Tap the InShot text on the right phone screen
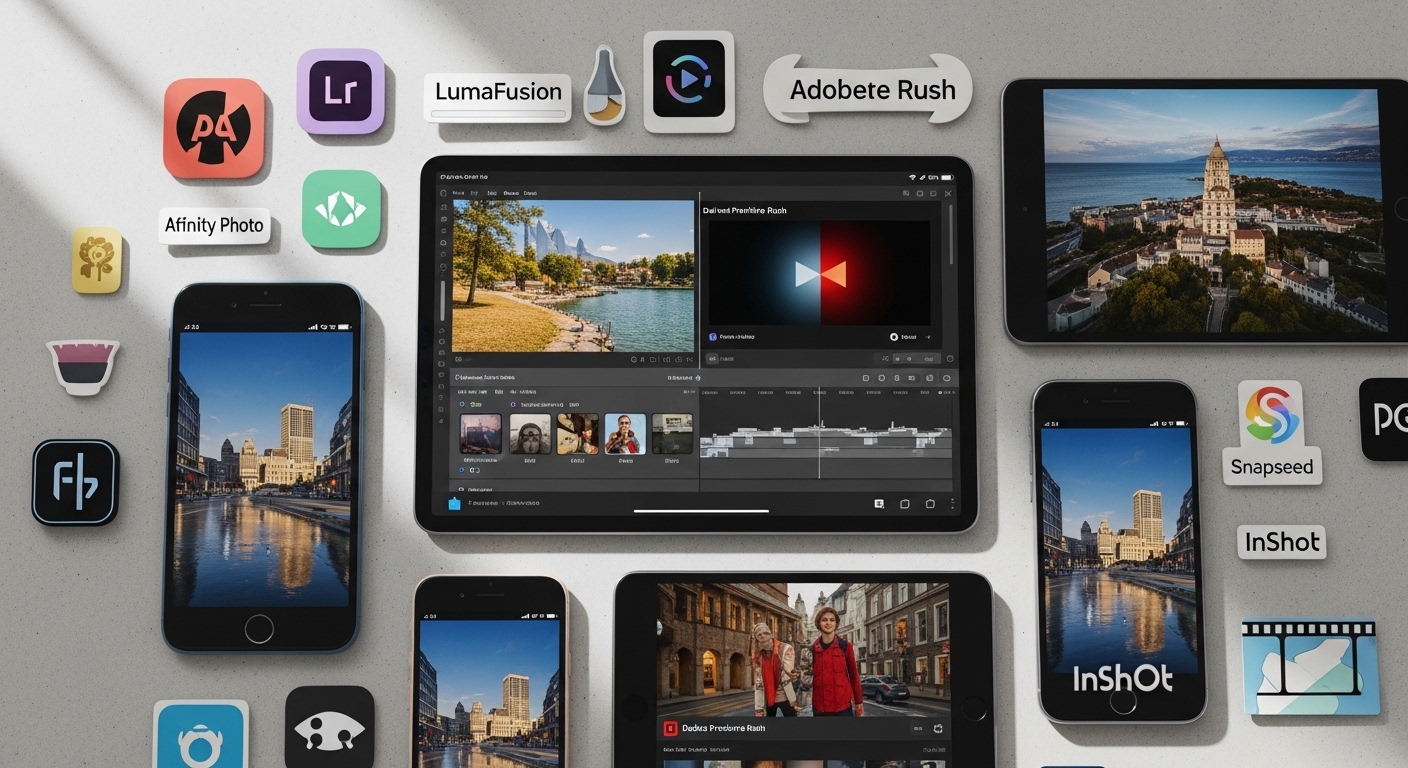The height and width of the screenshot is (768, 1408). point(1121,679)
